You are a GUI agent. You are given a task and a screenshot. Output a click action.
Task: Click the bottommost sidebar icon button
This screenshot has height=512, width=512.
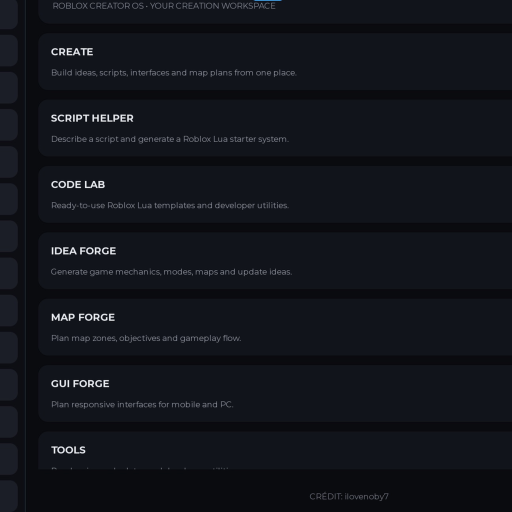coord(9,496)
